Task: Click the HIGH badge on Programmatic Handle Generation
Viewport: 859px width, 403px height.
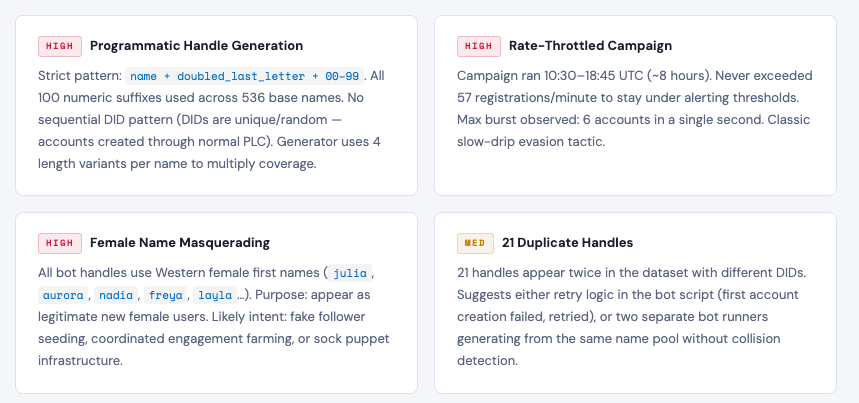Action: point(60,46)
